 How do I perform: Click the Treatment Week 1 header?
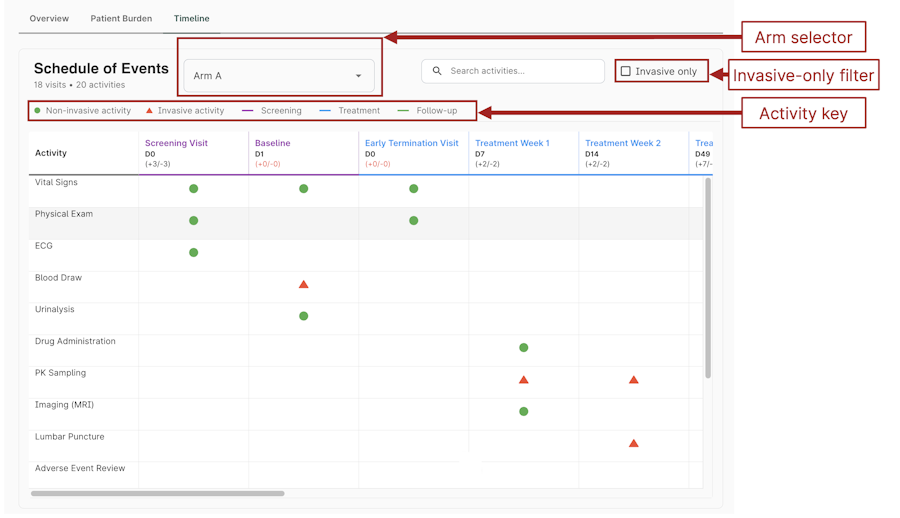pyautogui.click(x=523, y=153)
